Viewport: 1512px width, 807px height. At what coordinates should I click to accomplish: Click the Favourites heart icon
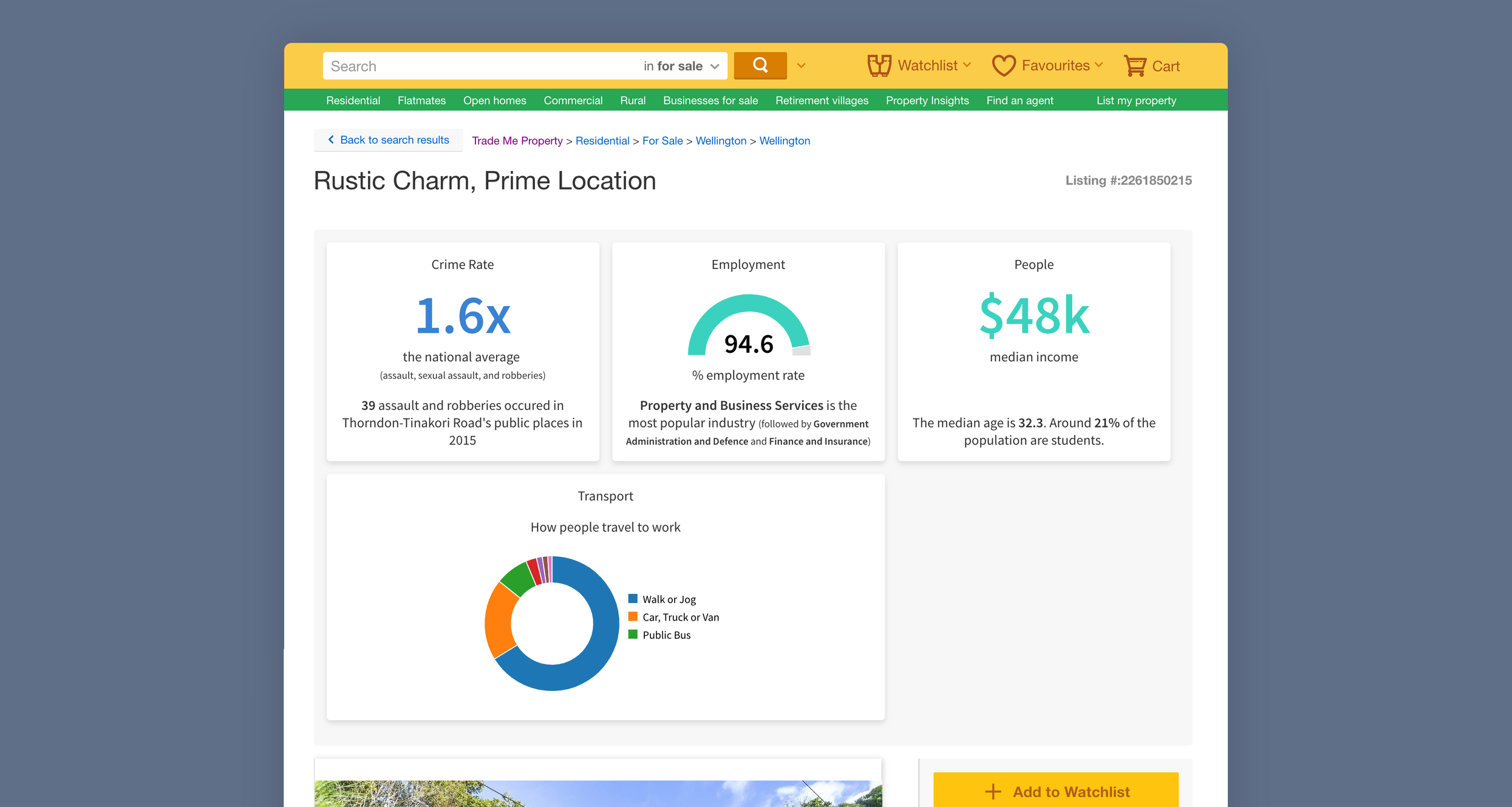[1004, 65]
